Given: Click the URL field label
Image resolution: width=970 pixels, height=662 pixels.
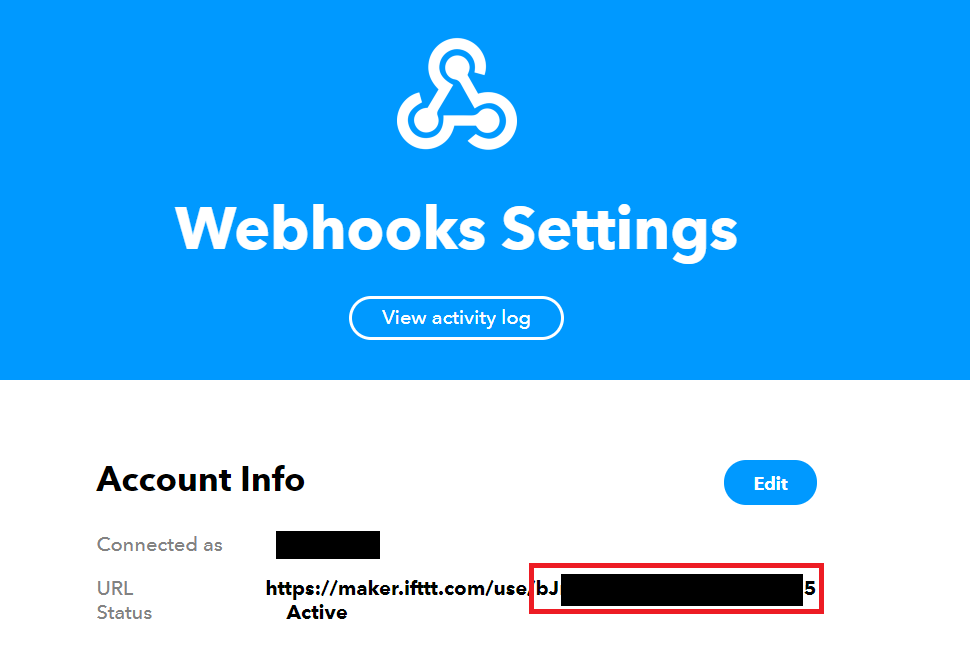Looking at the screenshot, I should (x=115, y=588).
